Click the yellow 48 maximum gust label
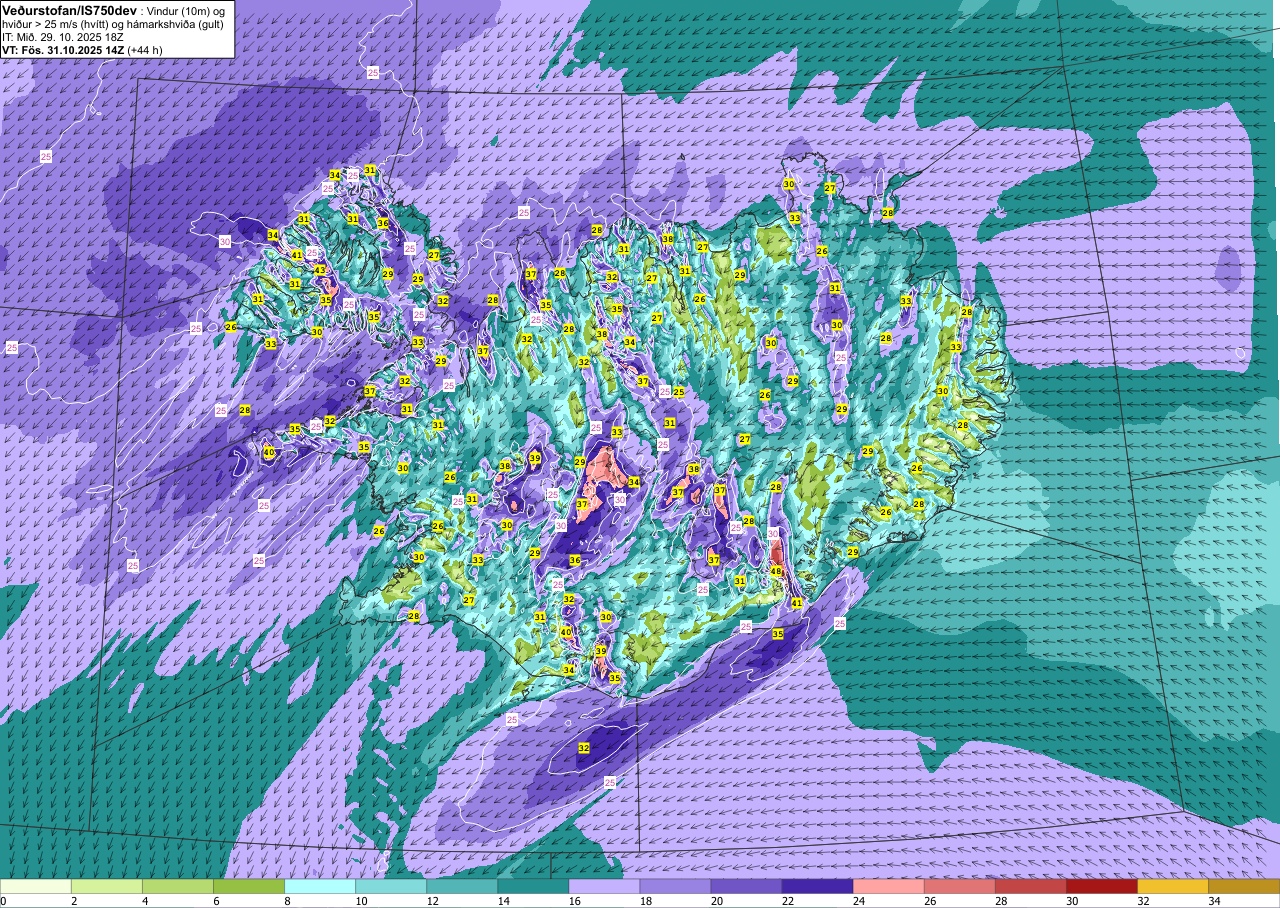This screenshot has width=1280, height=908. pyautogui.click(x=776, y=571)
